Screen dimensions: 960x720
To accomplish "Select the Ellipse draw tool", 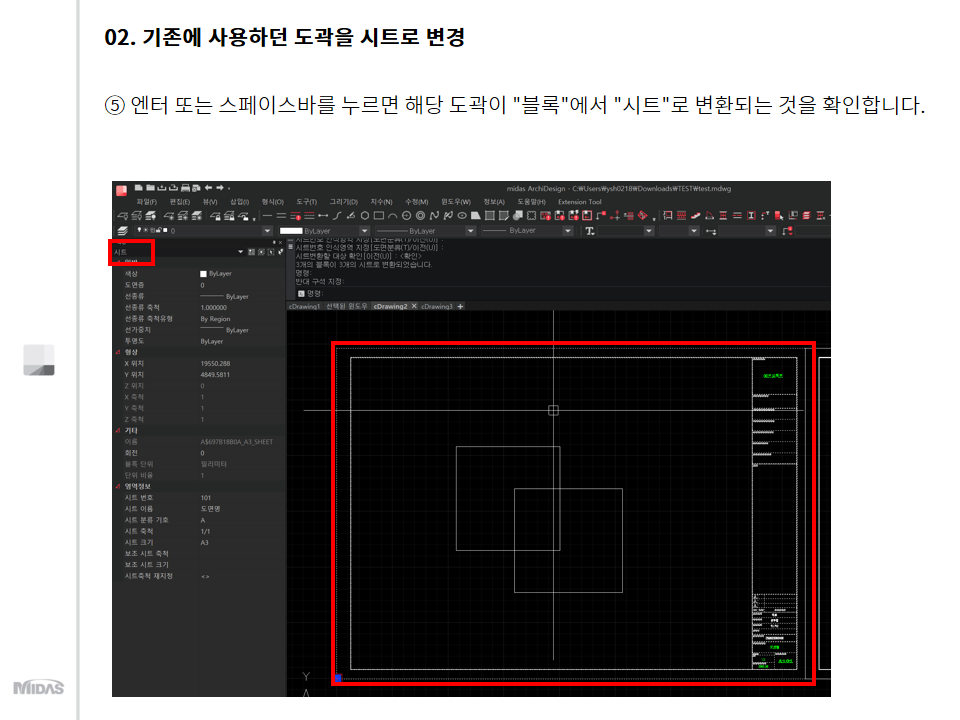I will [x=462, y=216].
